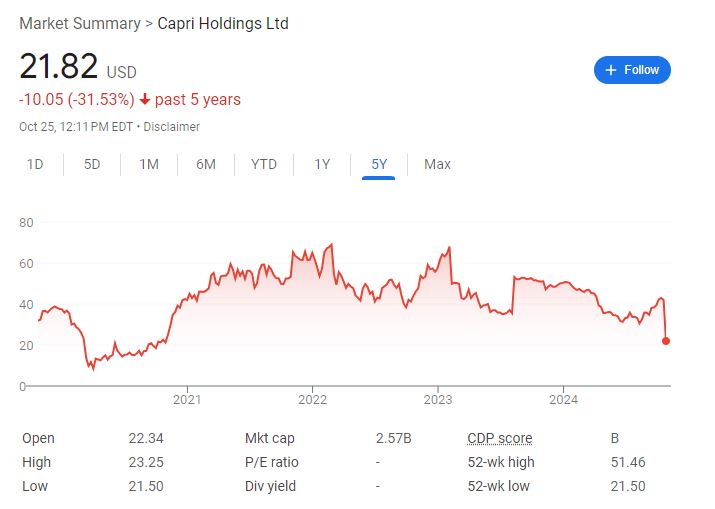The width and height of the screenshot is (715, 509).
Task: Show the Max time range
Action: pyautogui.click(x=437, y=164)
